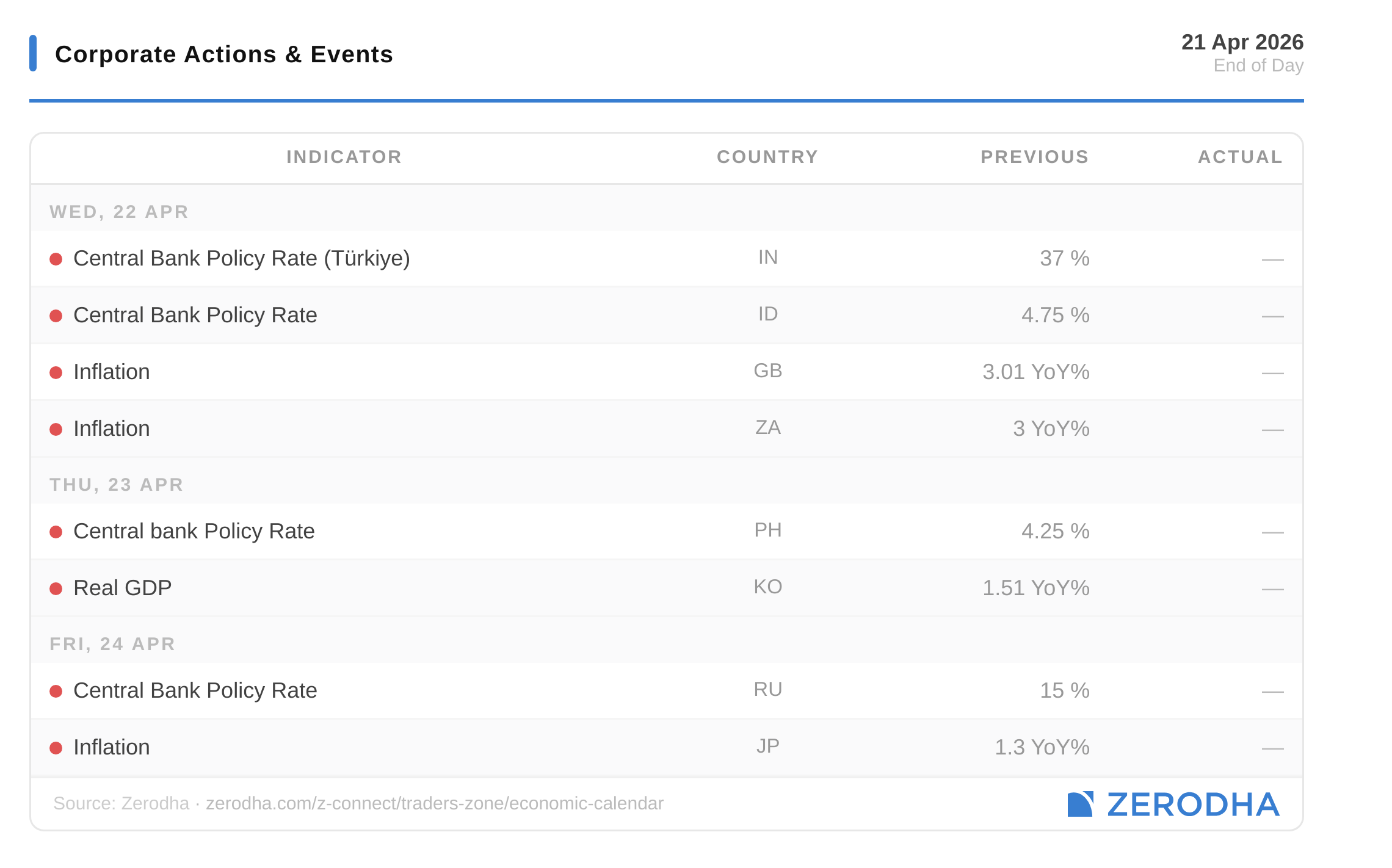The height and width of the screenshot is (868, 1392).
Task: Click red dot beside PH policy rate
Action: (56, 532)
